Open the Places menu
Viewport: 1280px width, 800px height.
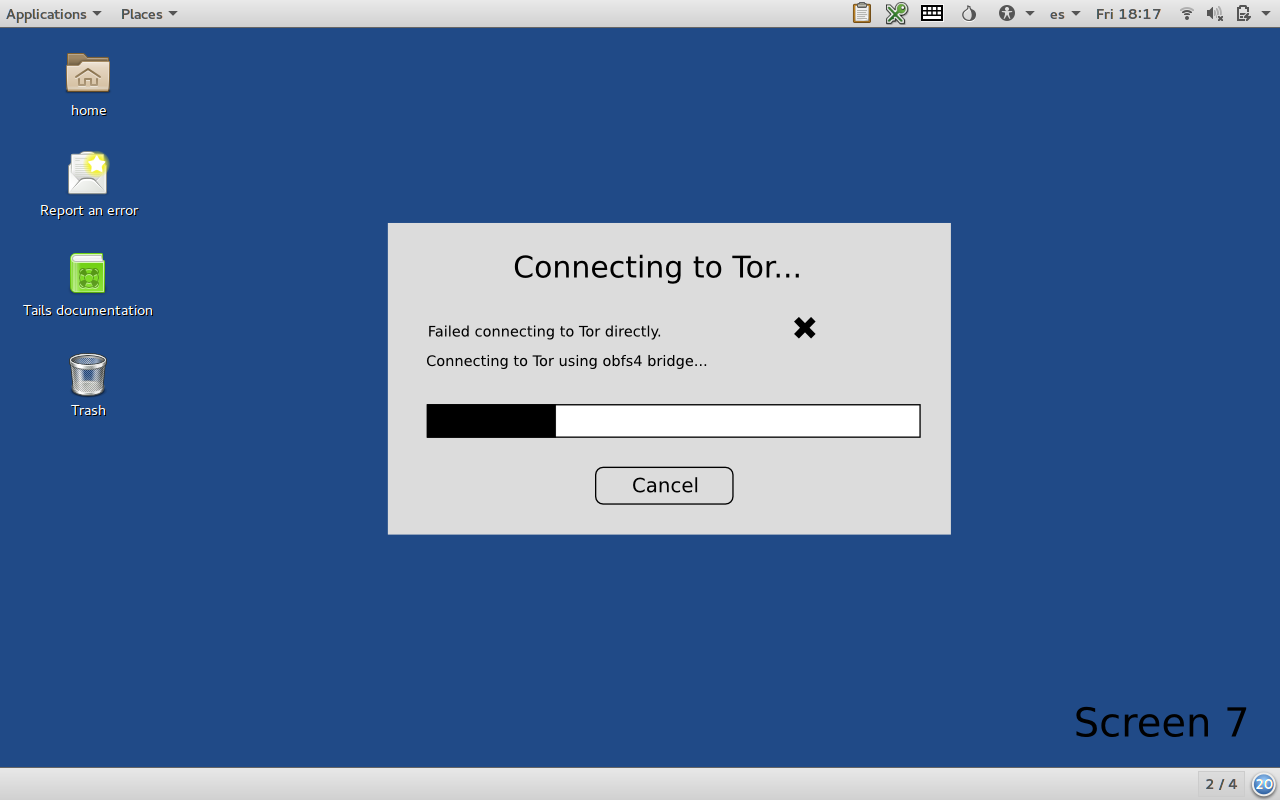[x=148, y=13]
